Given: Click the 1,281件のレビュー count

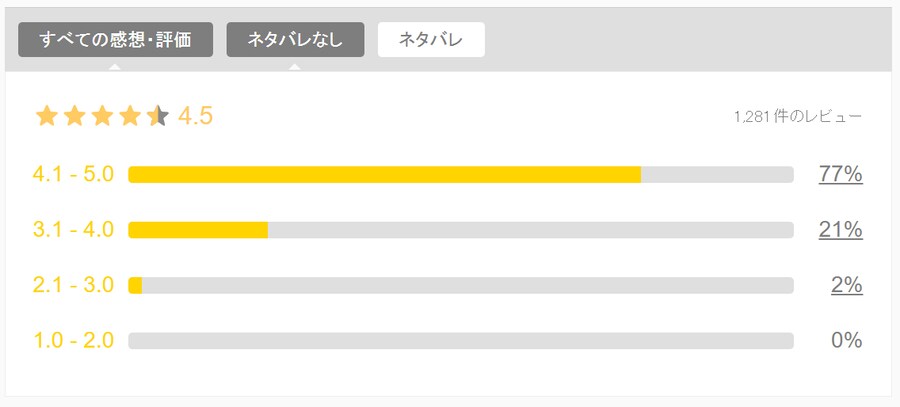Looking at the screenshot, I should pos(798,117).
